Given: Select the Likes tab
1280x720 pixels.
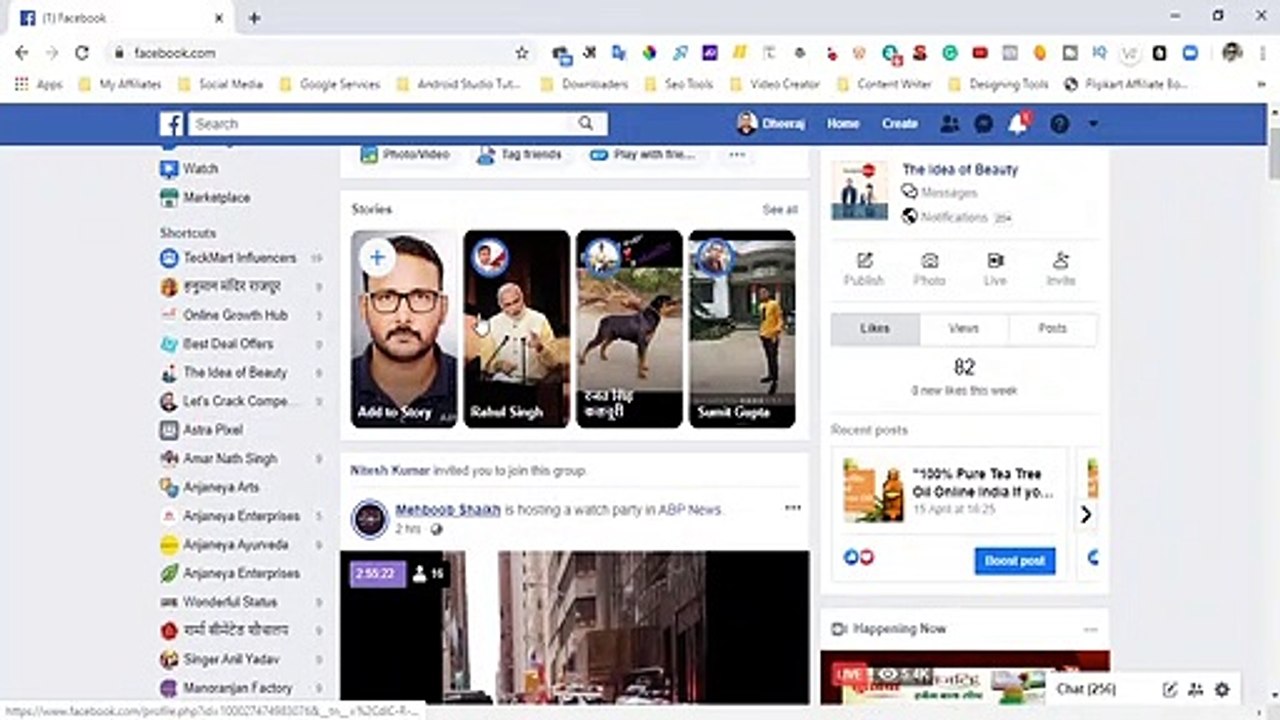Looking at the screenshot, I should [x=875, y=329].
